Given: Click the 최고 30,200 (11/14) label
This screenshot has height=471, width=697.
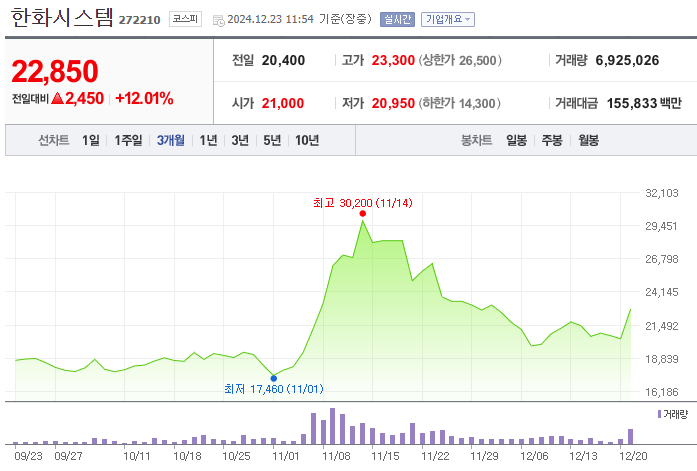Looking at the screenshot, I should [x=363, y=203].
